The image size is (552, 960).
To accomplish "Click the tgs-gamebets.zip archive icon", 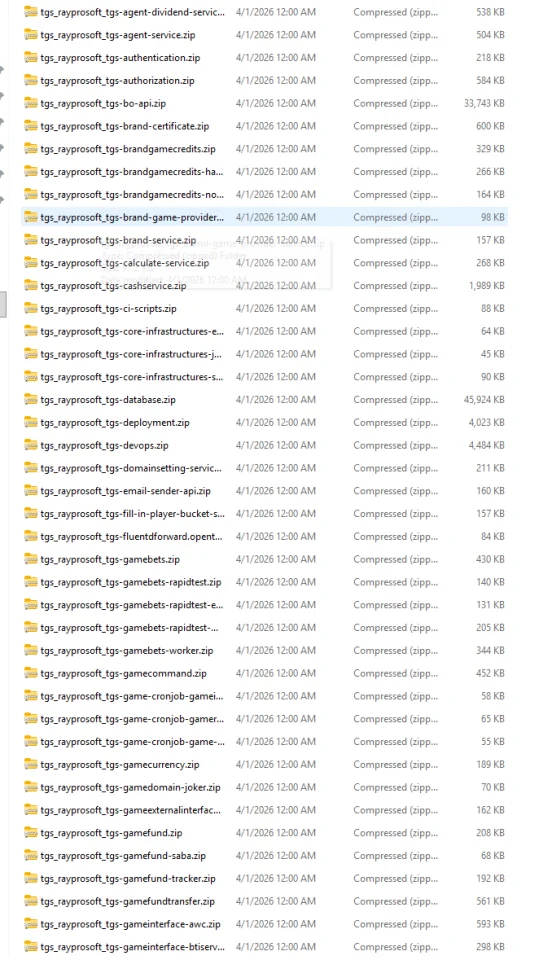I will click(x=31, y=559).
